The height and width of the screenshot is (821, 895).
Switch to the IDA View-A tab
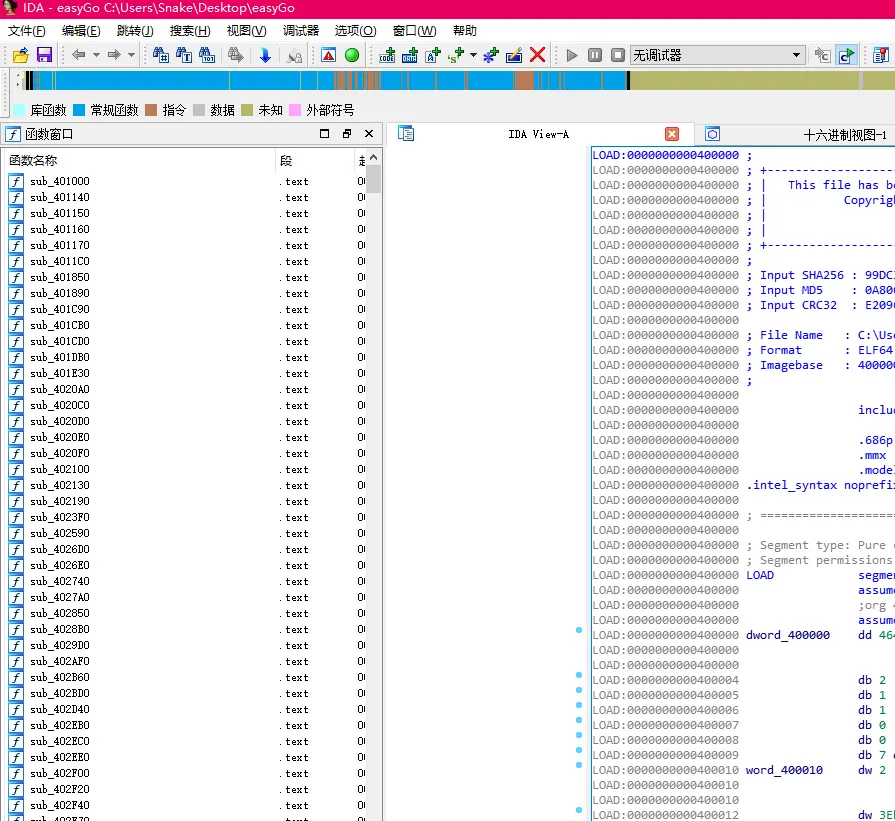point(538,134)
